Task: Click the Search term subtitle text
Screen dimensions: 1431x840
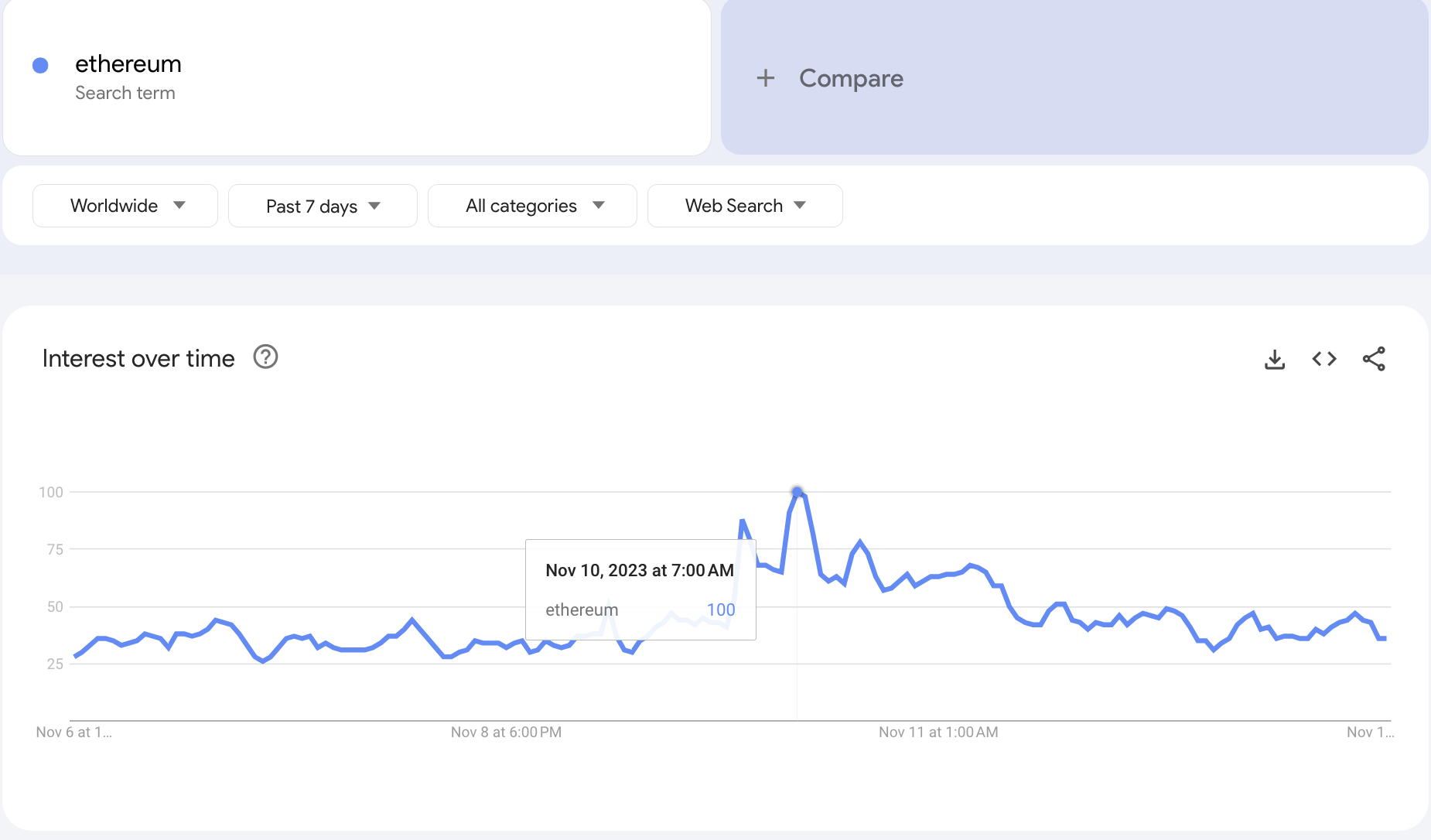Action: [x=125, y=93]
